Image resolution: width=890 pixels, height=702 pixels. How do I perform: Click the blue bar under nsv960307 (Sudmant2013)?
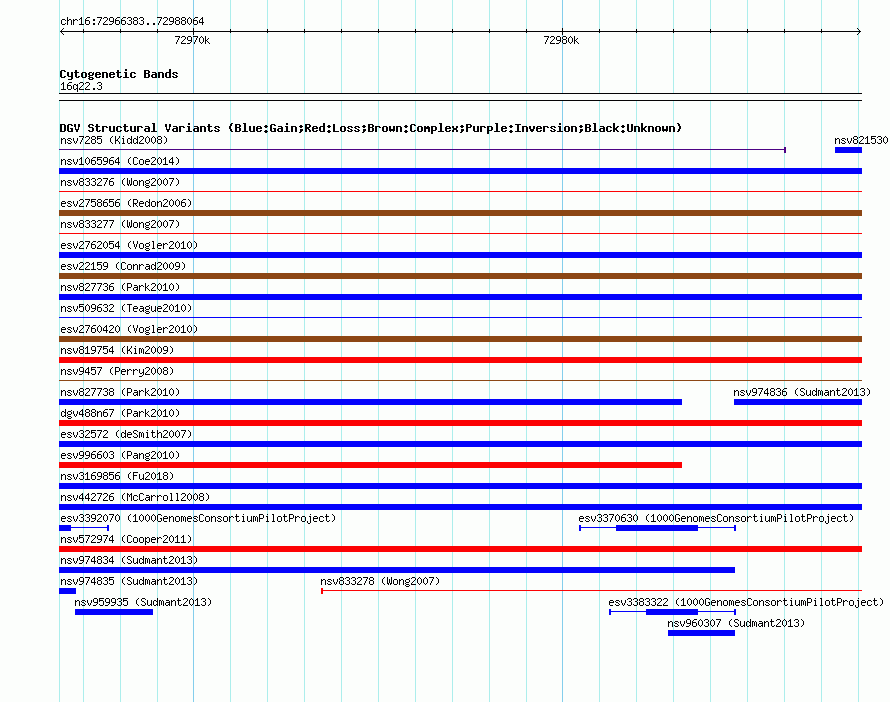tap(702, 633)
